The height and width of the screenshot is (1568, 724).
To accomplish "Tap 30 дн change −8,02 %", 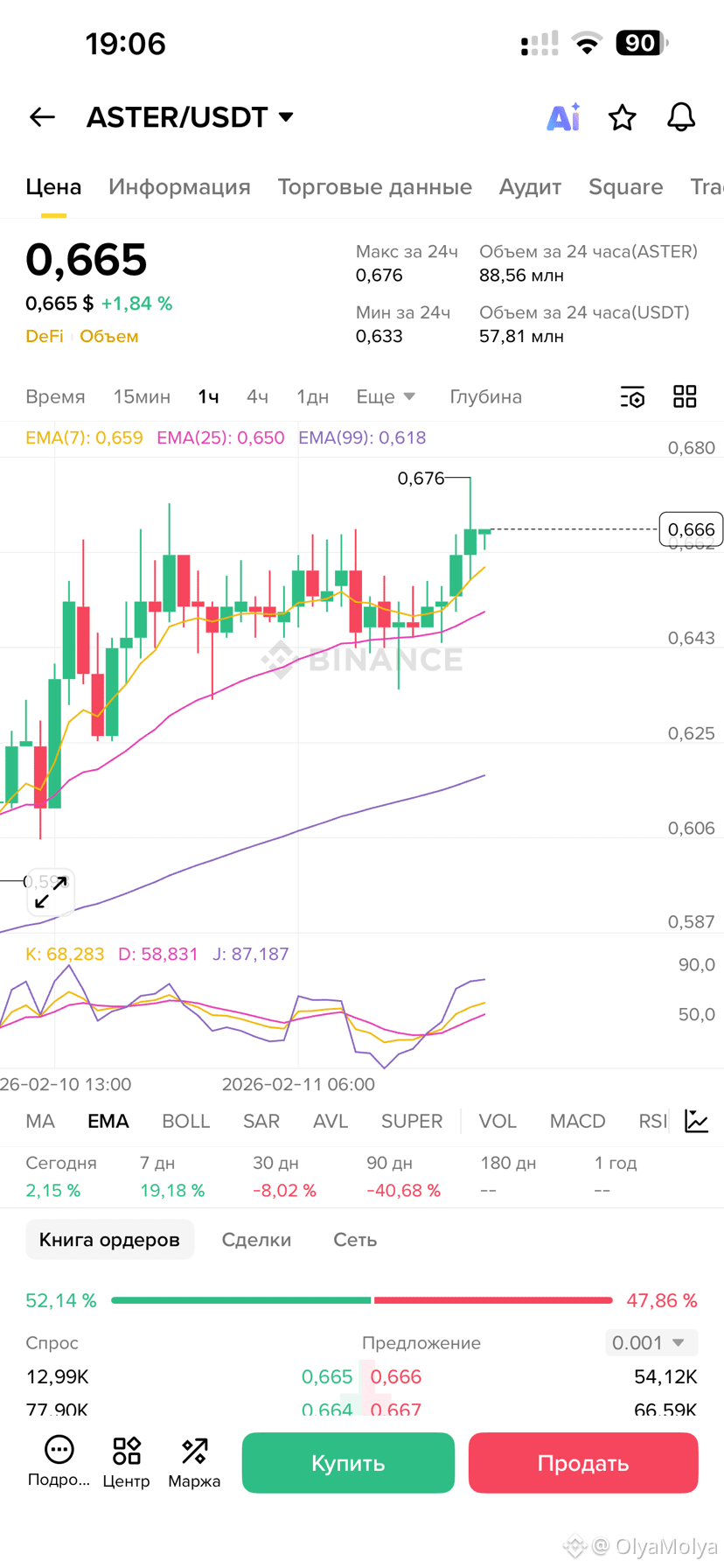I will click(284, 1190).
